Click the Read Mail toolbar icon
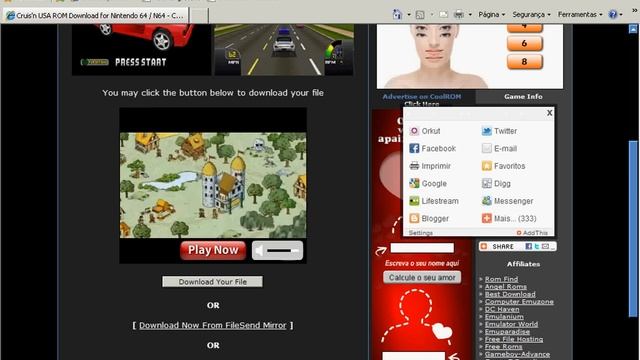 [x=443, y=15]
